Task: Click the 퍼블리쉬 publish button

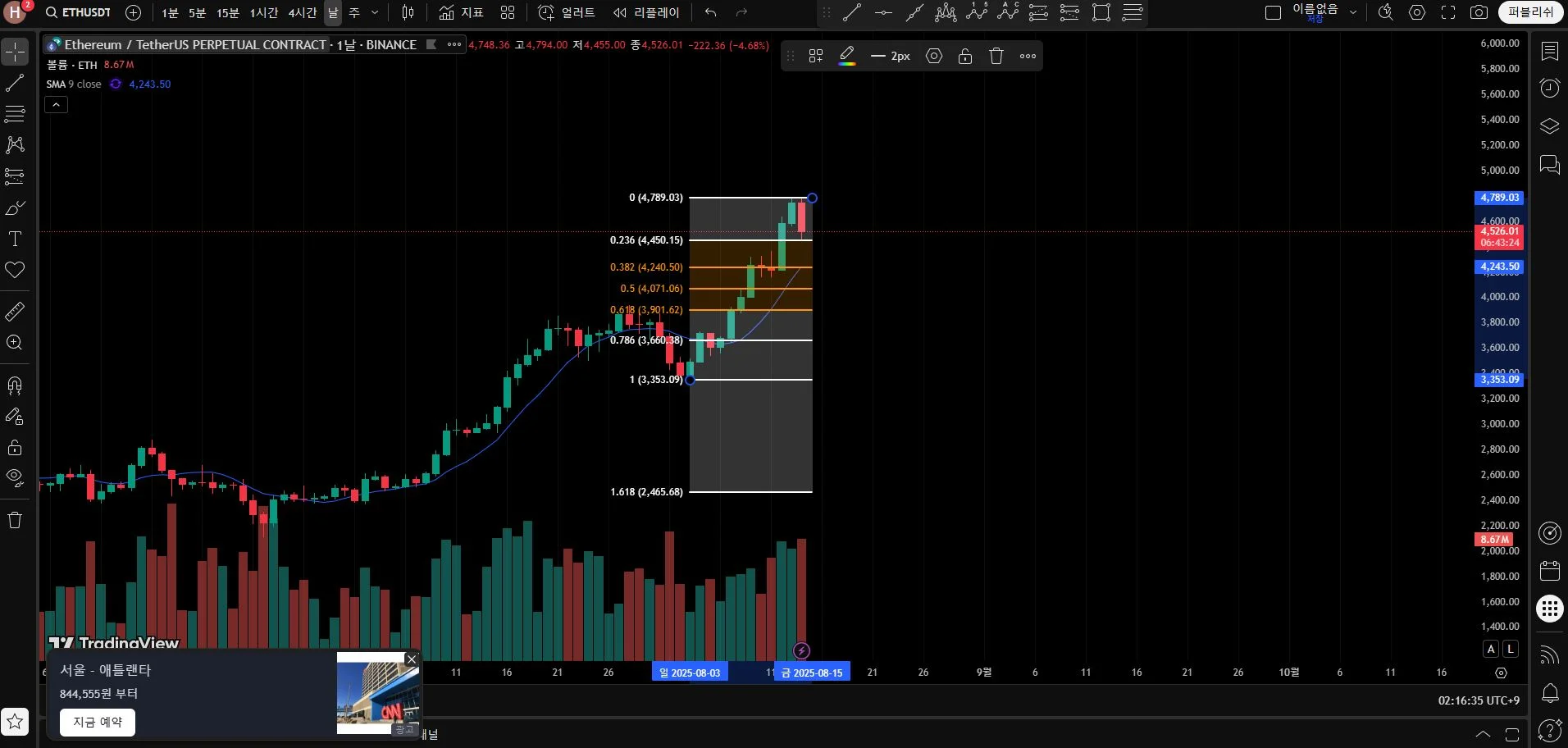Action: (x=1531, y=12)
